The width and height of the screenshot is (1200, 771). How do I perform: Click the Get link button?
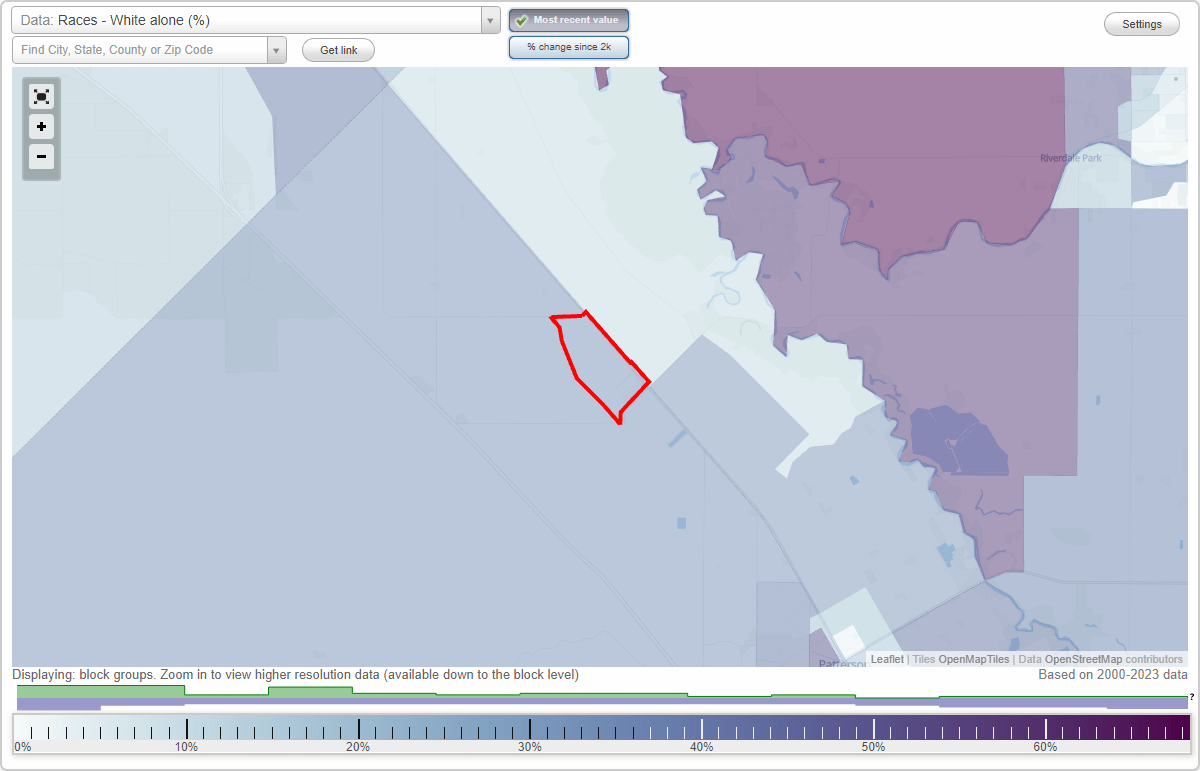coord(337,49)
